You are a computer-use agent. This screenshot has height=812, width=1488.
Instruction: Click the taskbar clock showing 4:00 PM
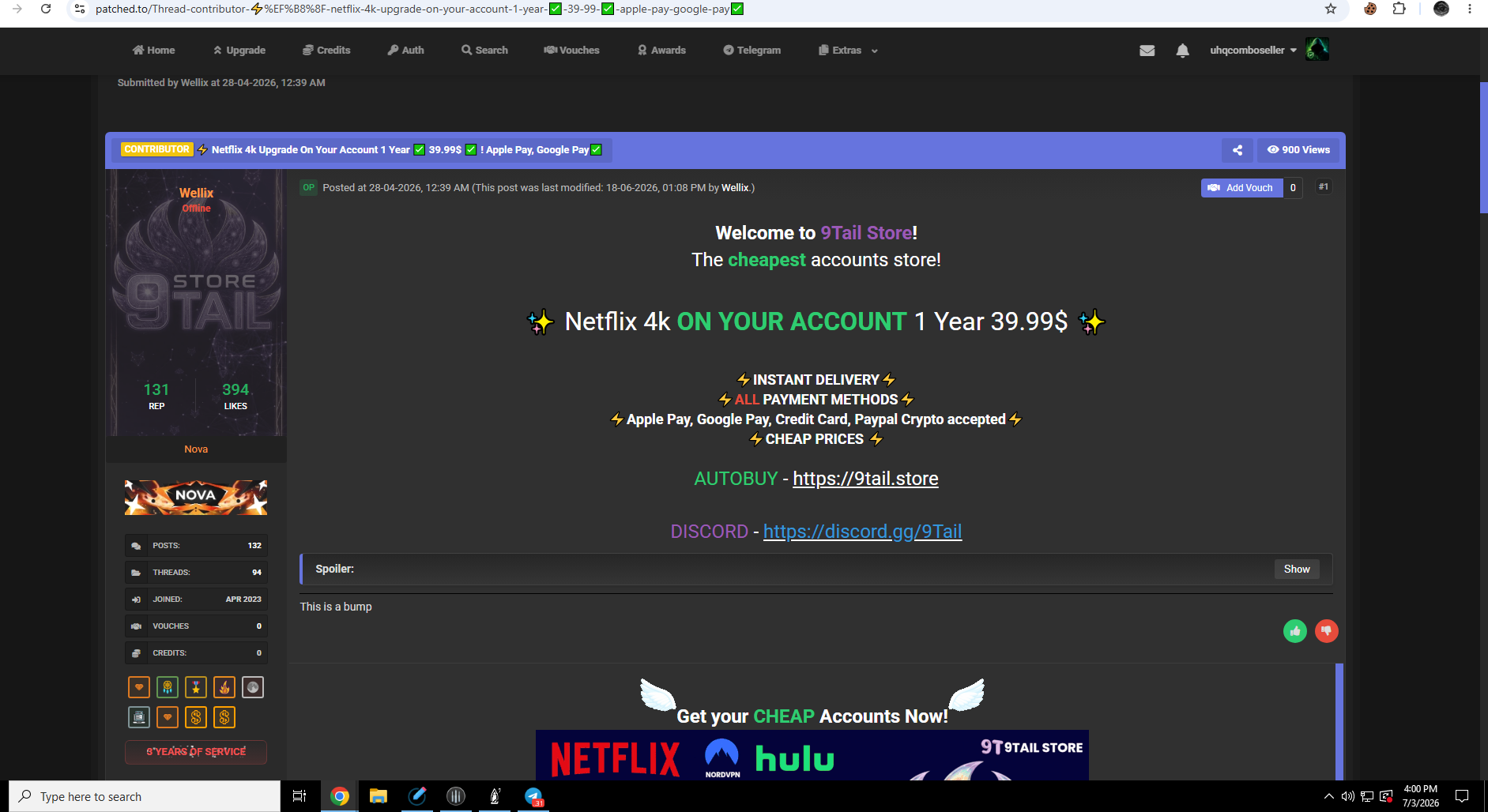(1420, 796)
